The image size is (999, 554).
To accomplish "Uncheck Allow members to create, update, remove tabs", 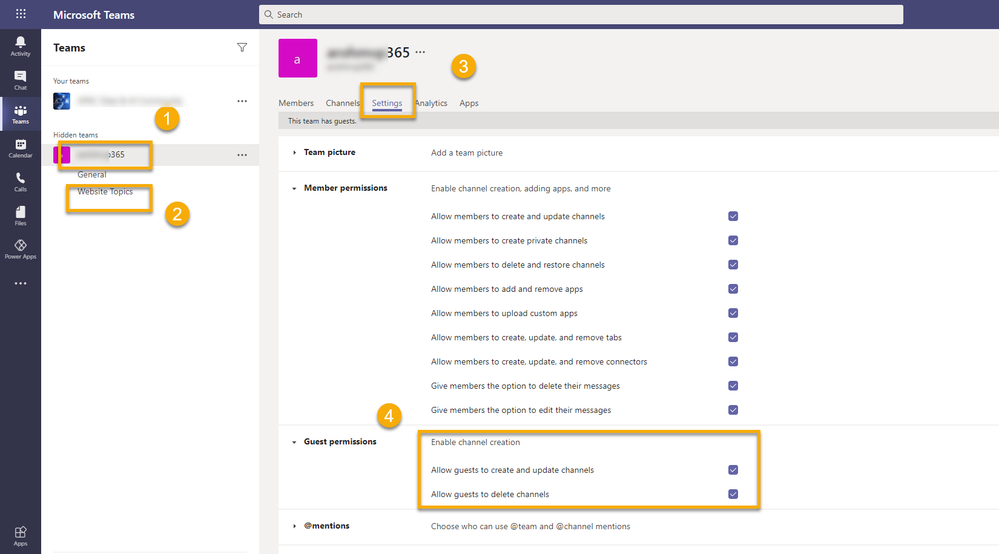I will (733, 337).
